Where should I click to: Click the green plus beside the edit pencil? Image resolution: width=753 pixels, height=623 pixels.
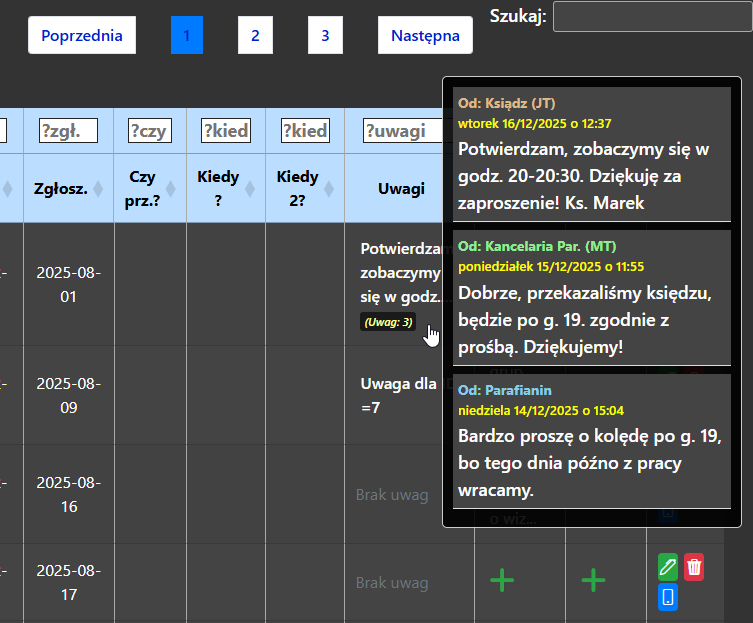tap(594, 581)
